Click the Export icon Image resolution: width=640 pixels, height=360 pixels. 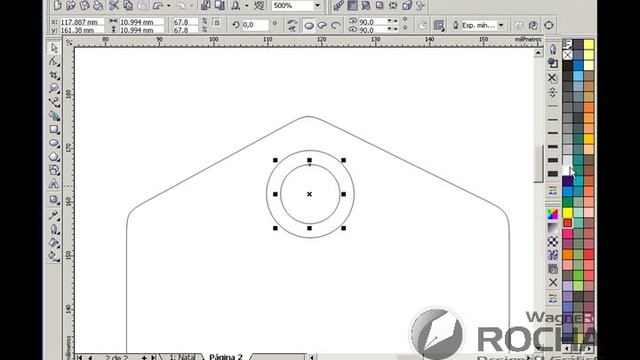point(220,6)
